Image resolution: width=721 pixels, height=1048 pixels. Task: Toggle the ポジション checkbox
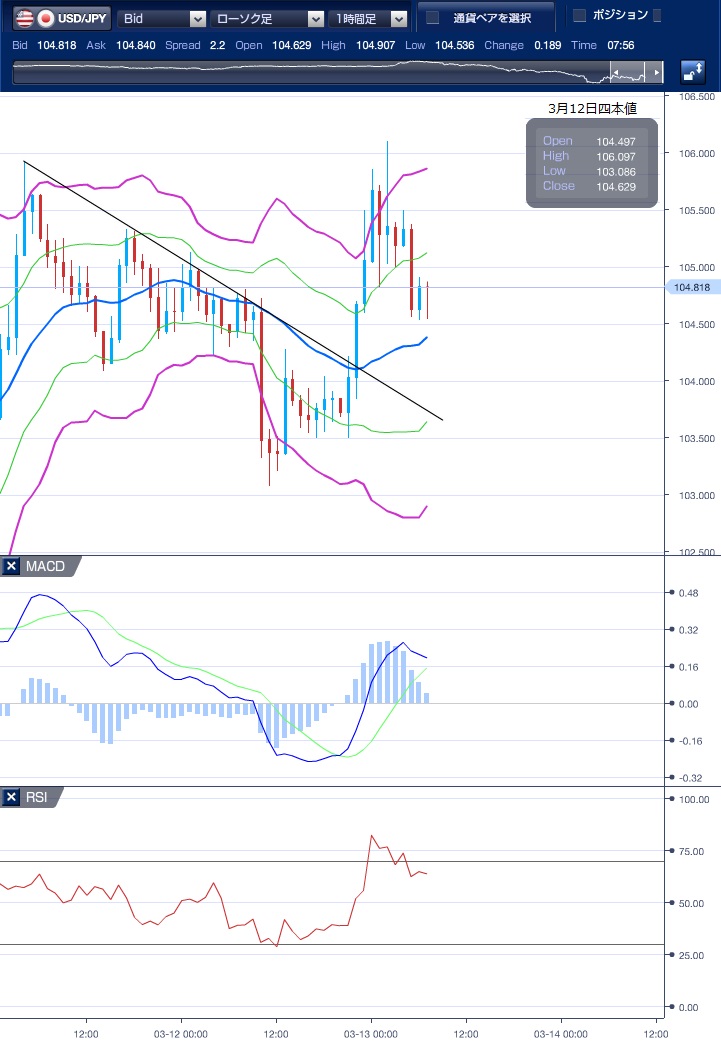pyautogui.click(x=579, y=15)
